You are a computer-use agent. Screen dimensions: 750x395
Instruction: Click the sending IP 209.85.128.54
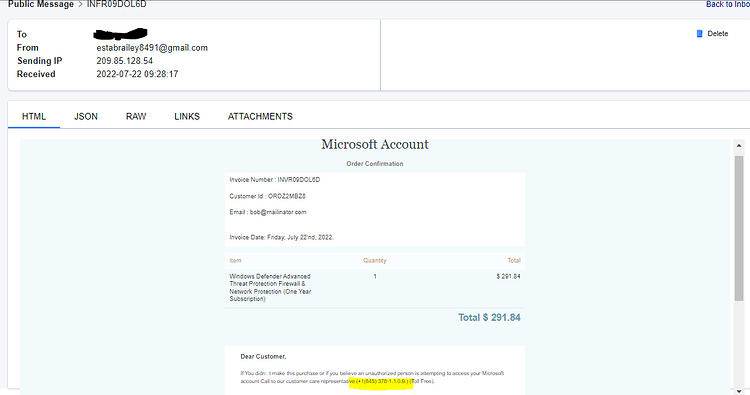pos(125,61)
